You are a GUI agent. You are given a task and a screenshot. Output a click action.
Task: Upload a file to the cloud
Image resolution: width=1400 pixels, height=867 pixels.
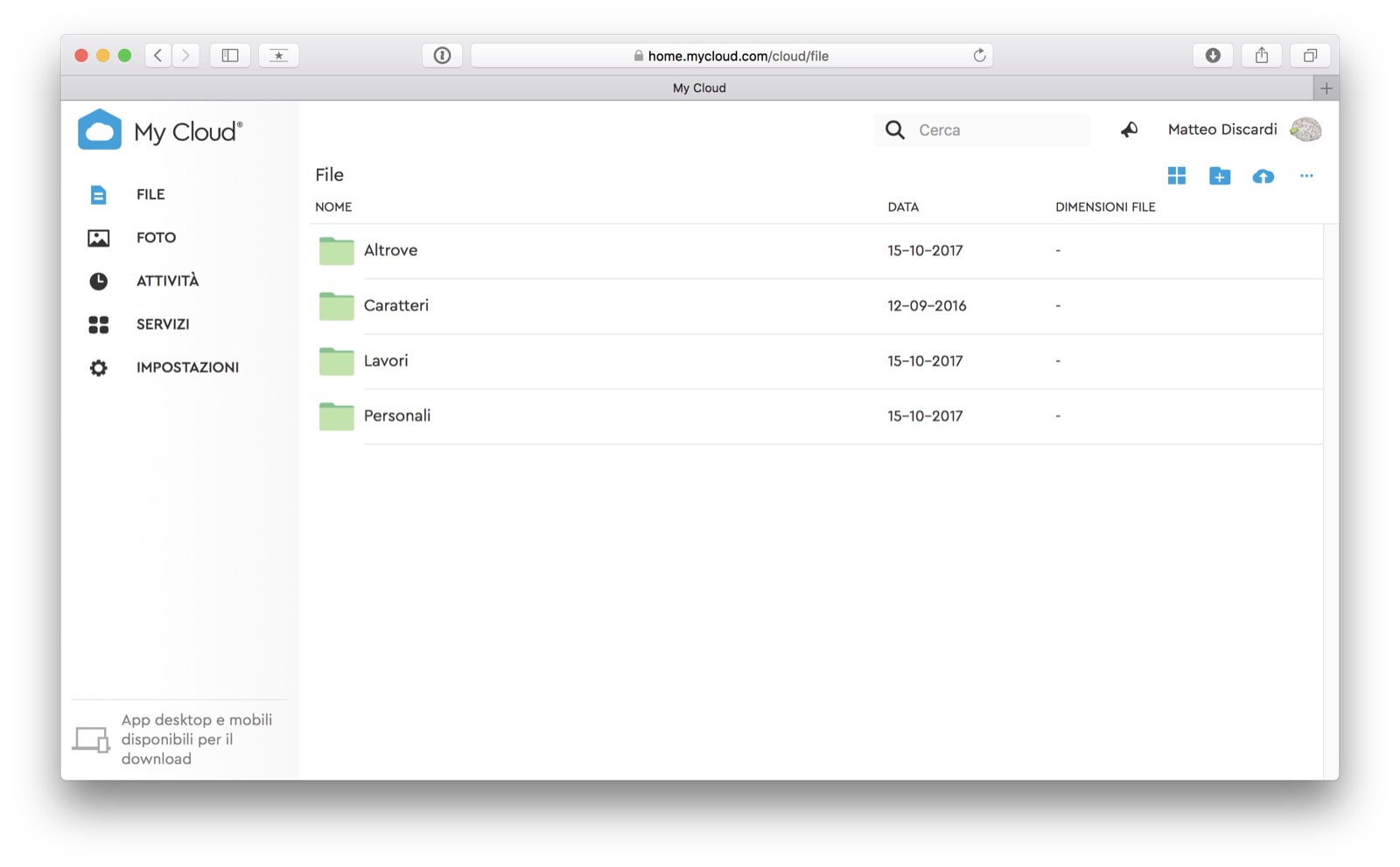click(1263, 177)
